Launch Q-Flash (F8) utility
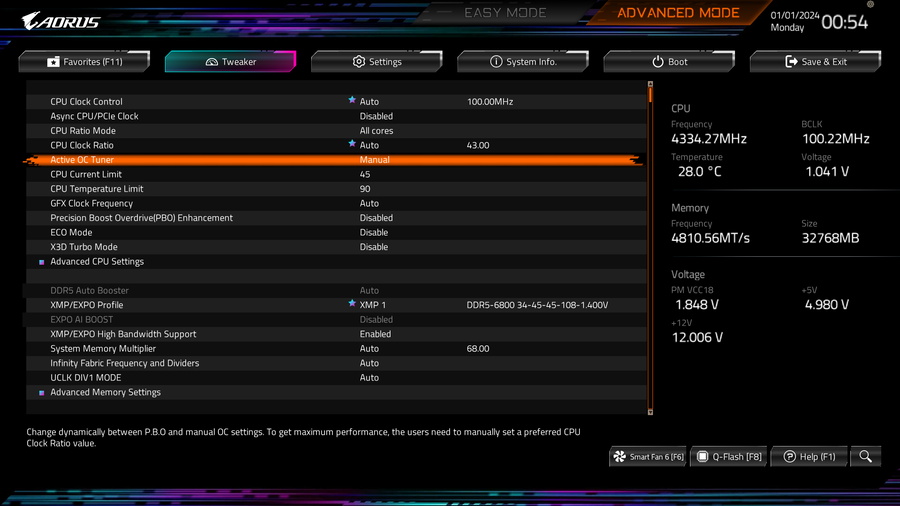 tap(729, 457)
